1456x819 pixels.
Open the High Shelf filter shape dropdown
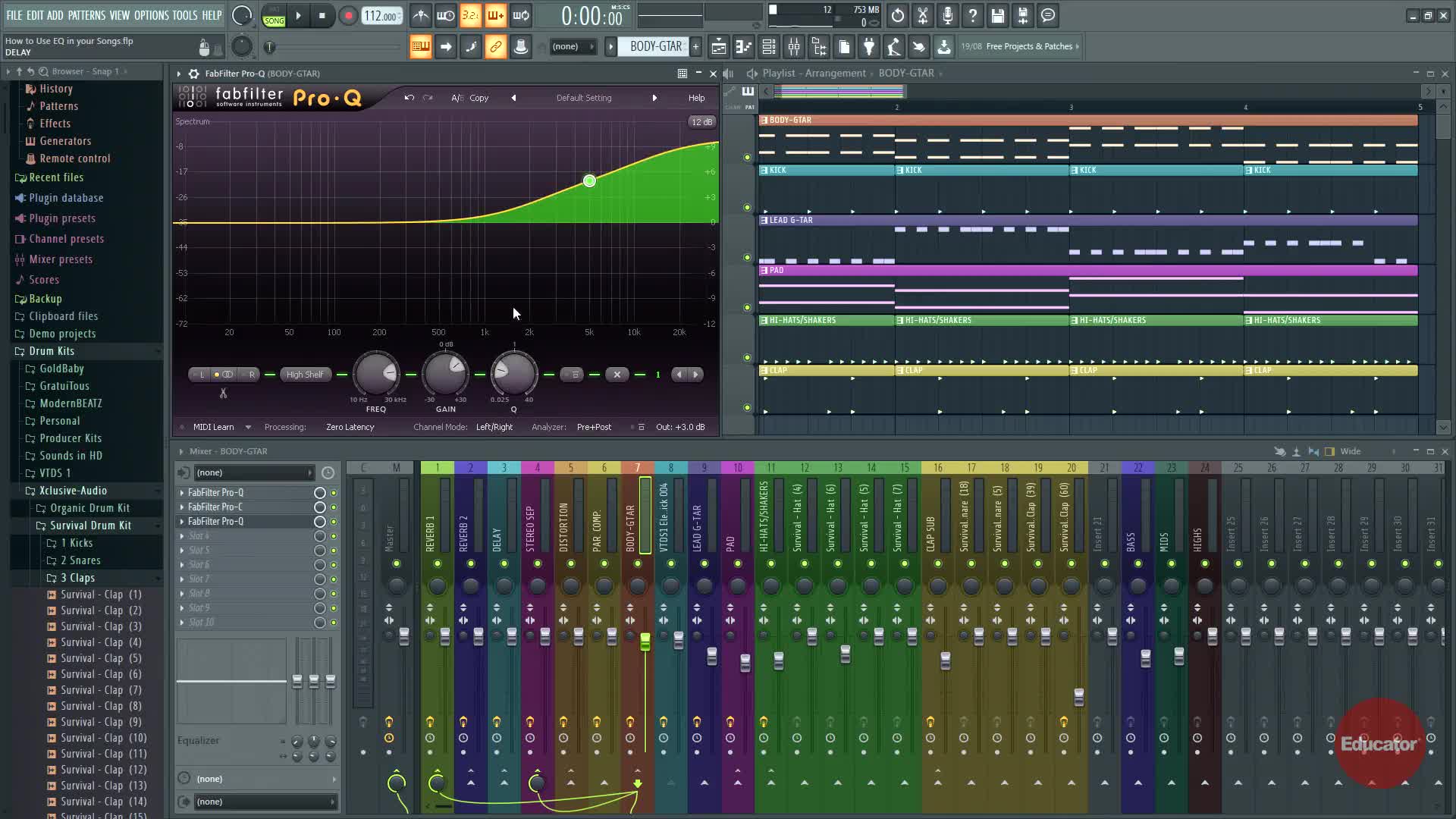point(305,375)
